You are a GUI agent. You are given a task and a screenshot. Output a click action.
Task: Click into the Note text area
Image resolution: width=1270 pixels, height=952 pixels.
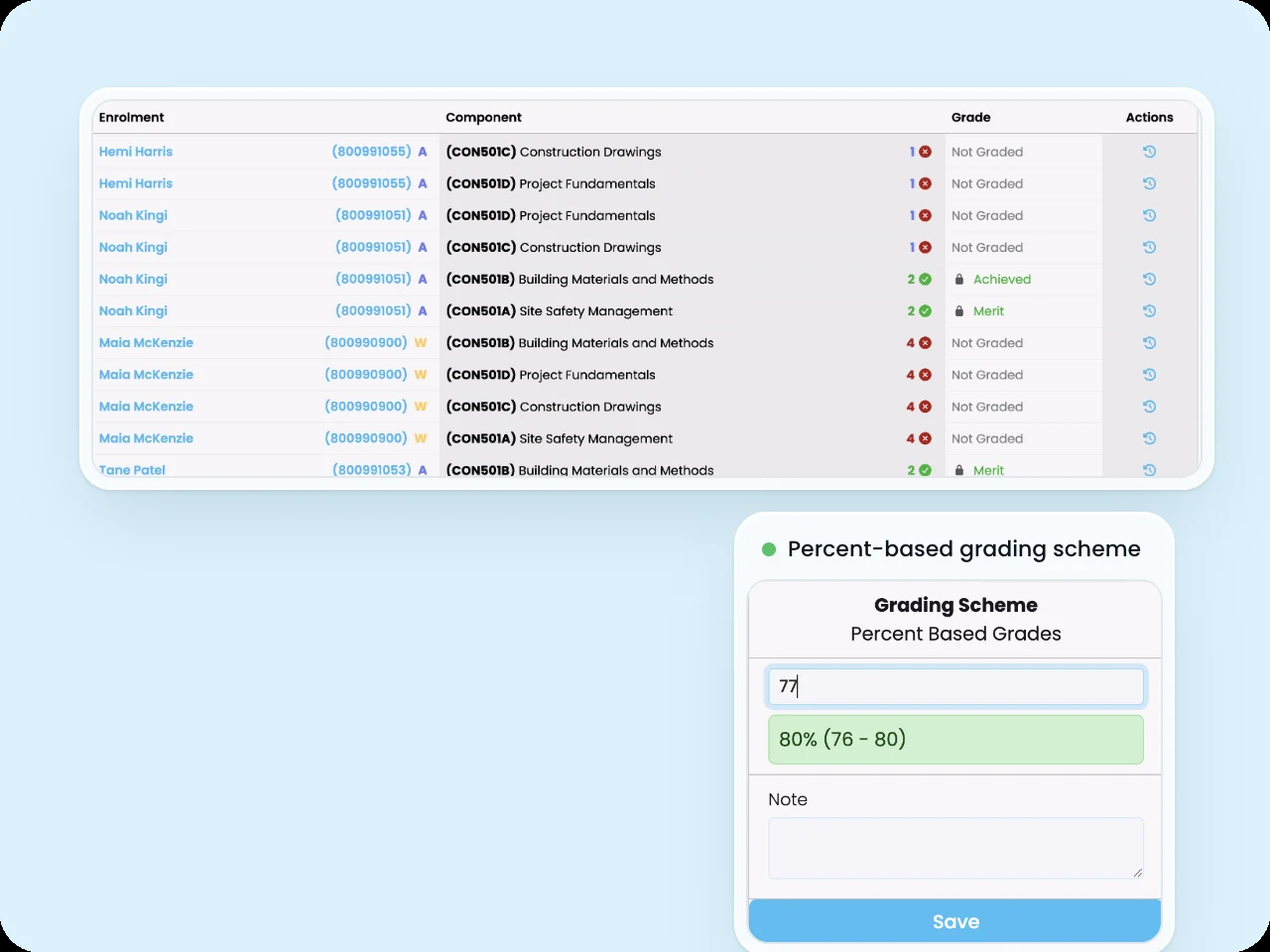(955, 848)
